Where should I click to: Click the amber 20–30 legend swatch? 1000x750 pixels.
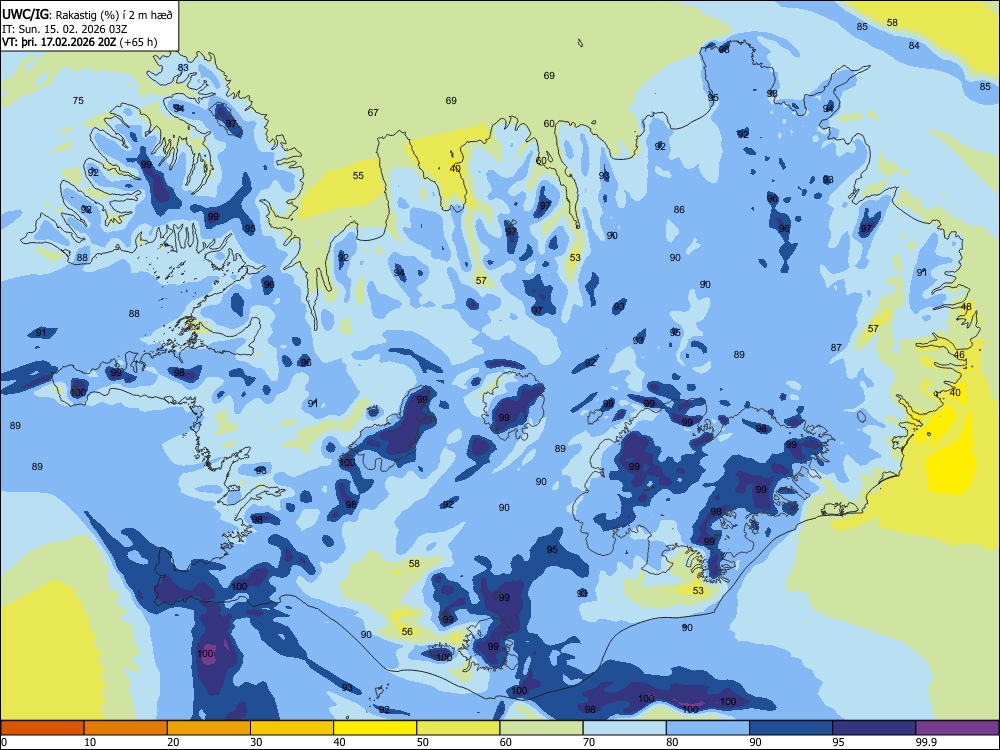click(209, 728)
